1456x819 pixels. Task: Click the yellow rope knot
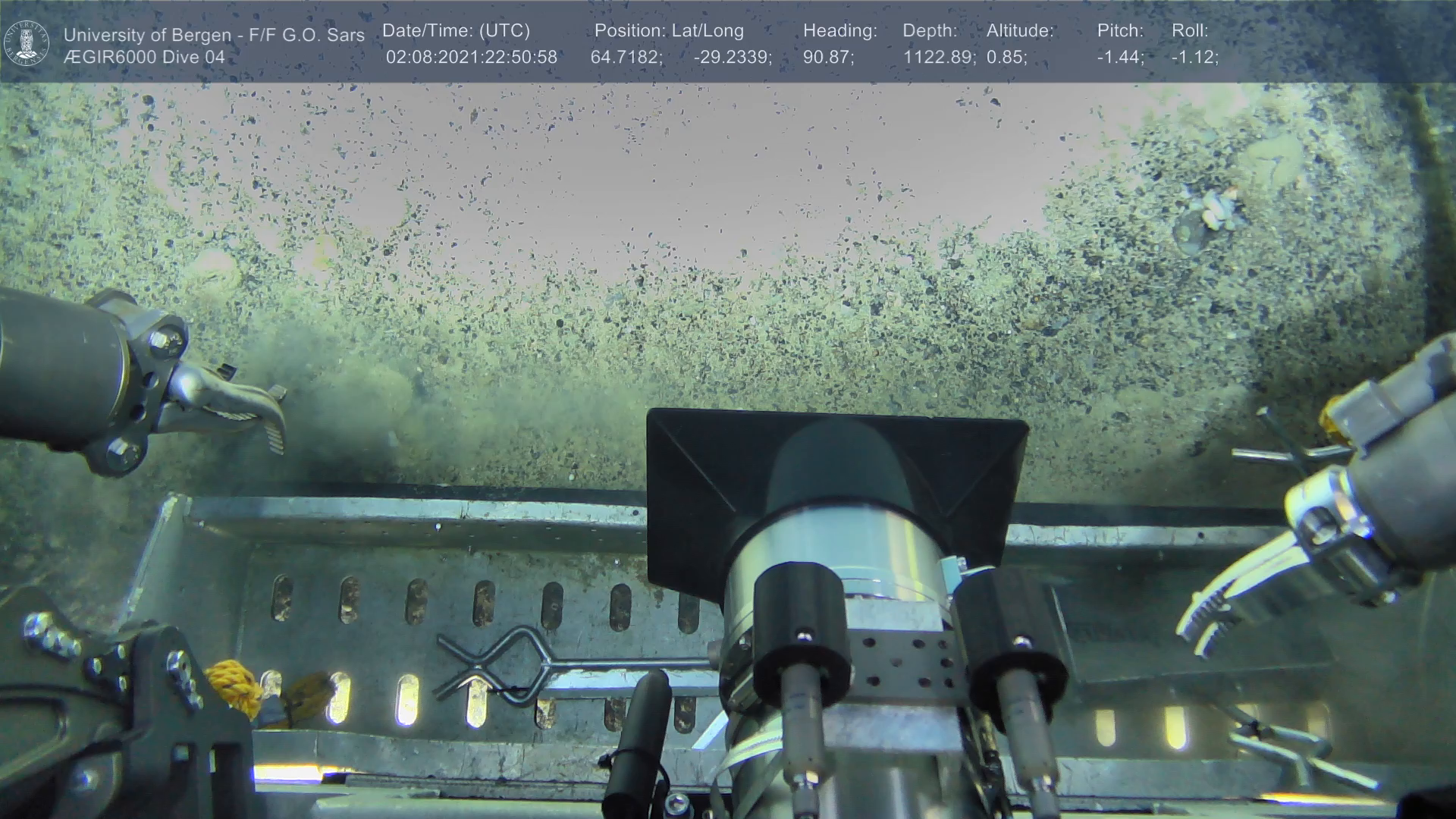[234, 686]
